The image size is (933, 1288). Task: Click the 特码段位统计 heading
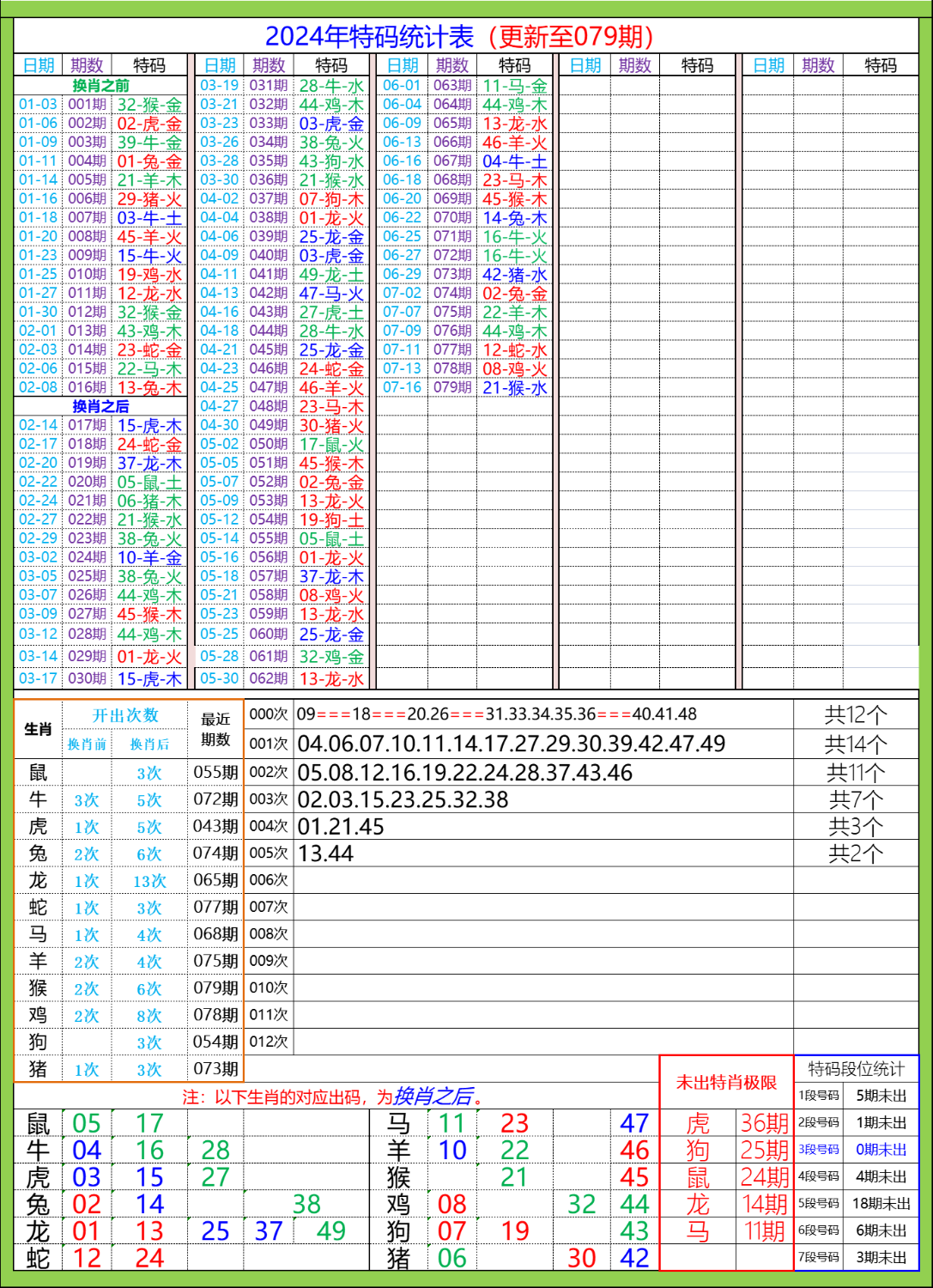point(856,1068)
